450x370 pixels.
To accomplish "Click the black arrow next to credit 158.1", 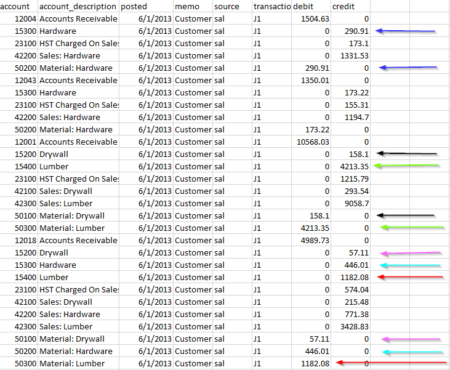I will pos(407,154).
